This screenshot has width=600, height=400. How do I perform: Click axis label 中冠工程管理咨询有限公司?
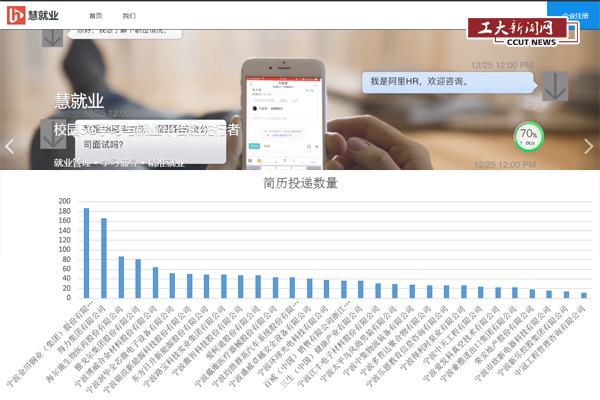[x=549, y=340]
